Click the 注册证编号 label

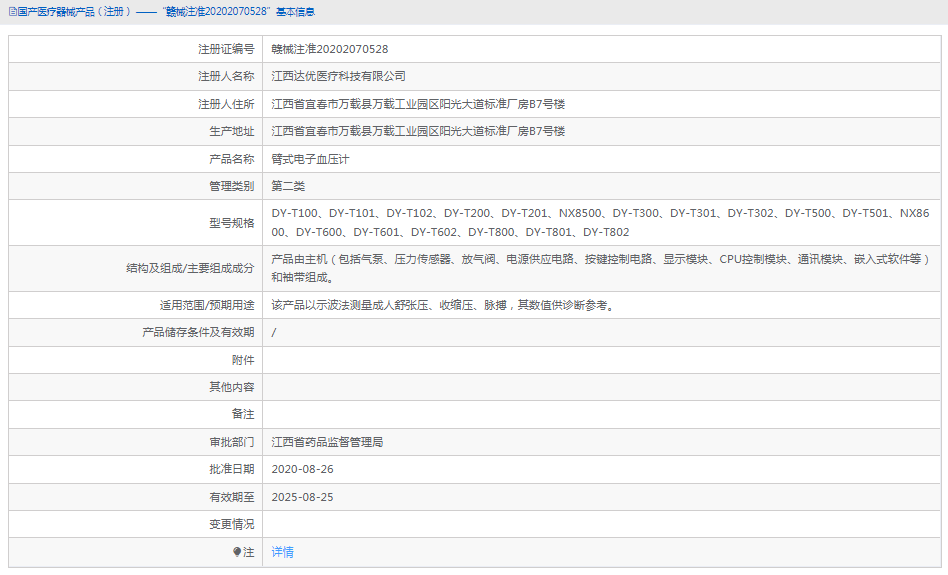coord(226,49)
